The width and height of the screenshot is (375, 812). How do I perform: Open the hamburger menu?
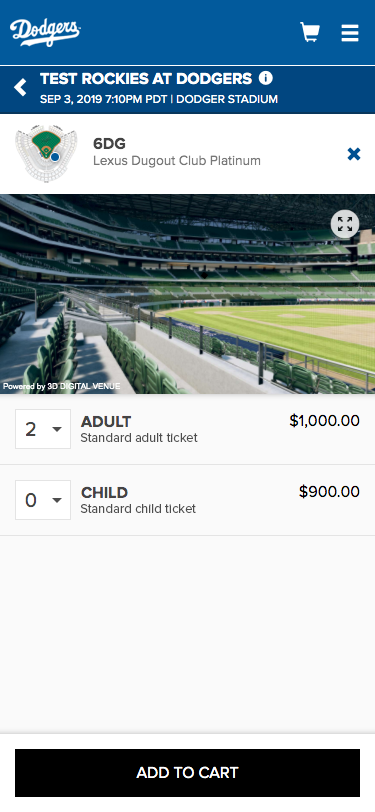tap(350, 33)
